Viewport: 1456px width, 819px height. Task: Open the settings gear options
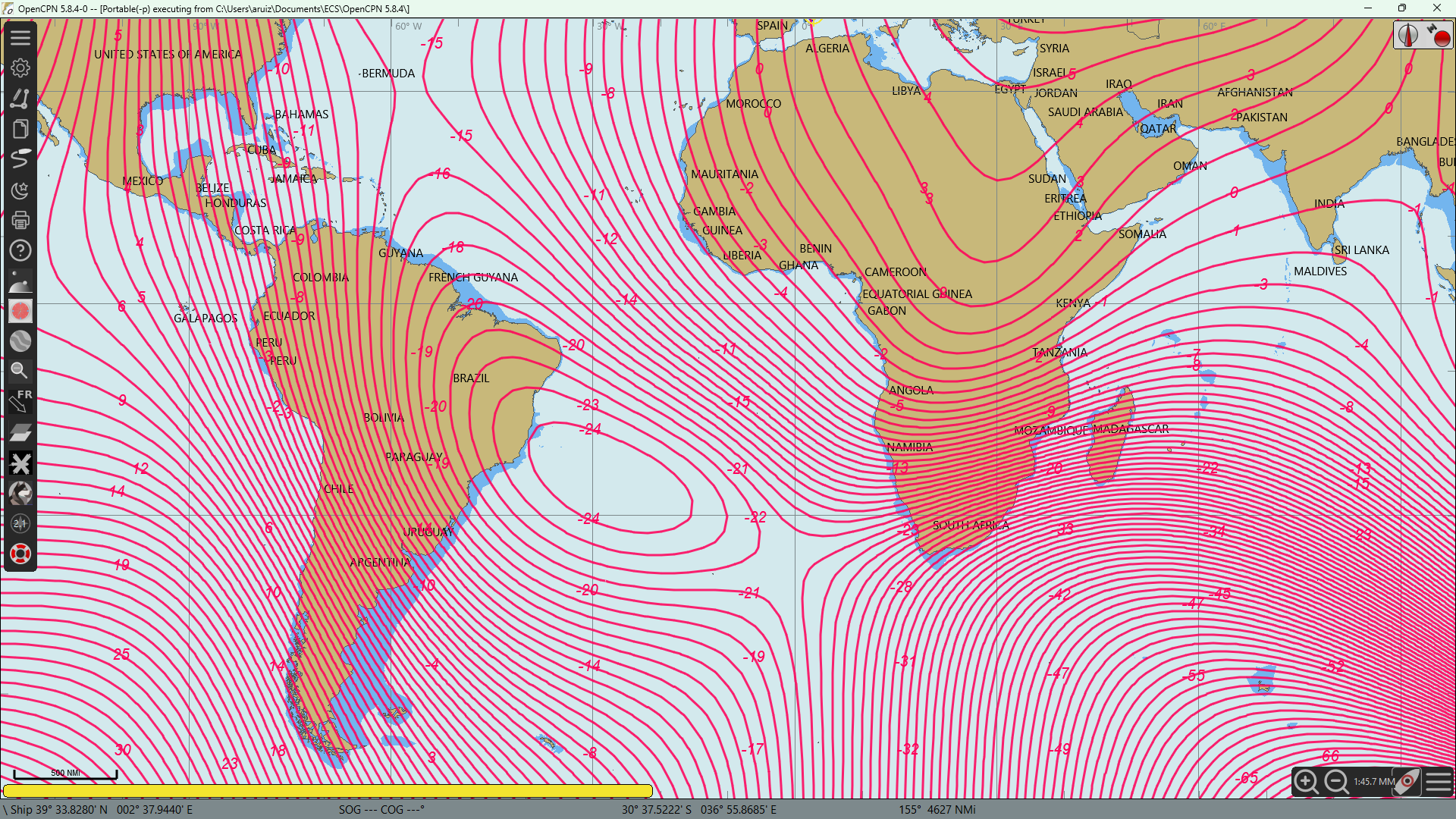[20, 67]
